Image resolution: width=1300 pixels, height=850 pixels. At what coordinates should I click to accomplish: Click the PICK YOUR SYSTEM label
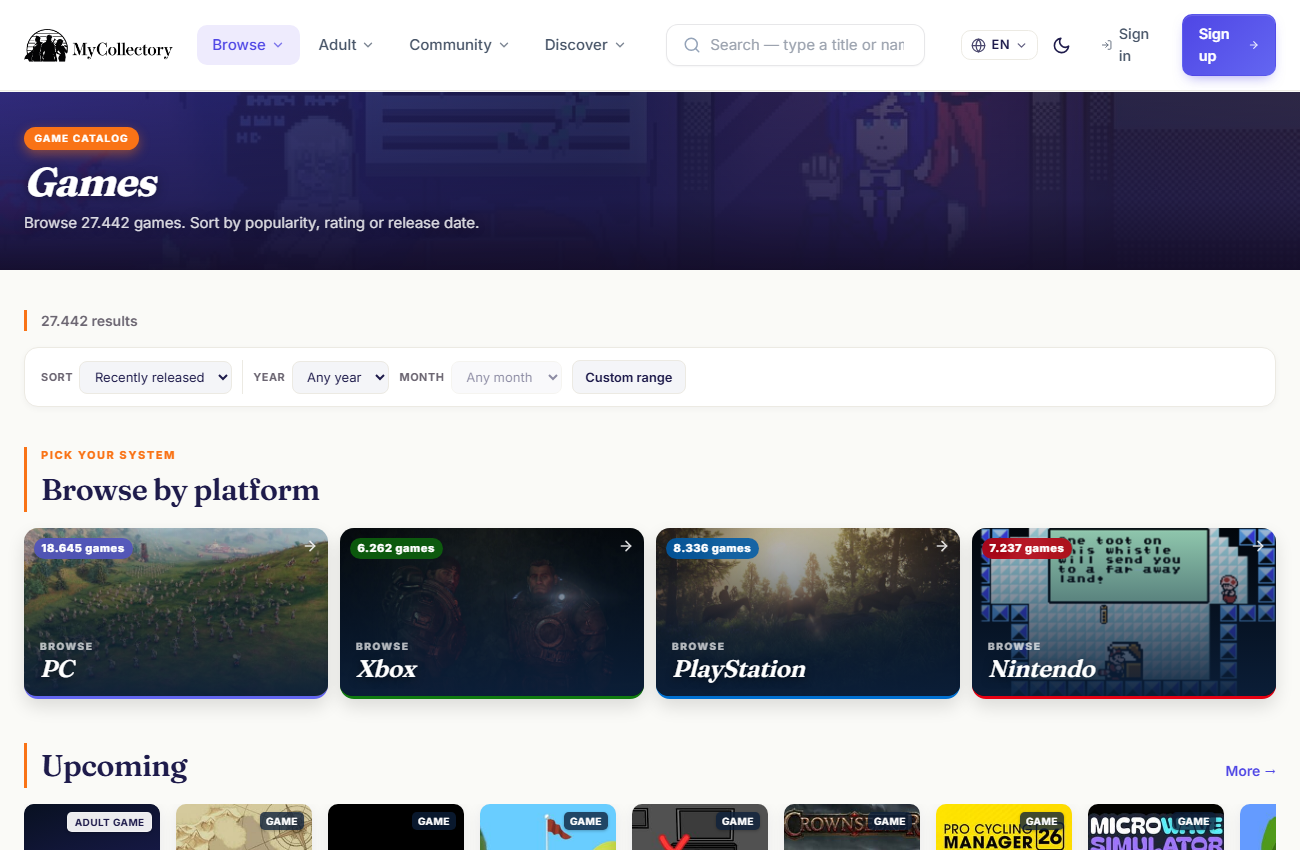coord(108,455)
